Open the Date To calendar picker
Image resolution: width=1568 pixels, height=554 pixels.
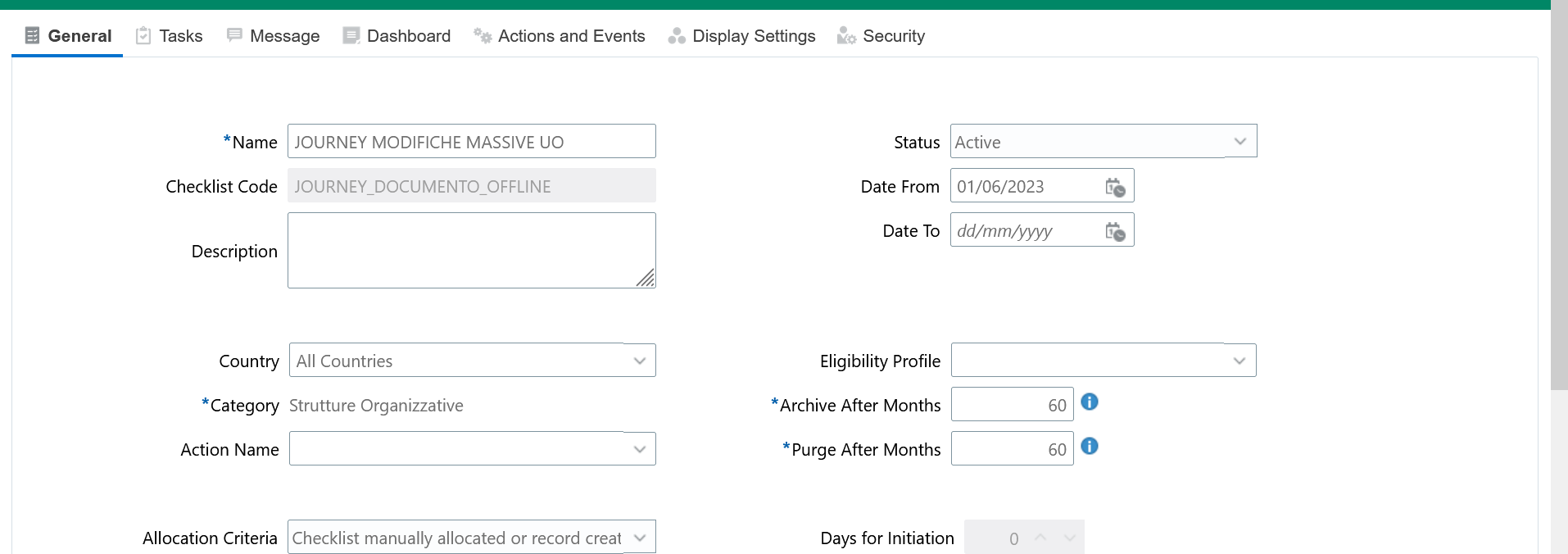tap(1115, 231)
